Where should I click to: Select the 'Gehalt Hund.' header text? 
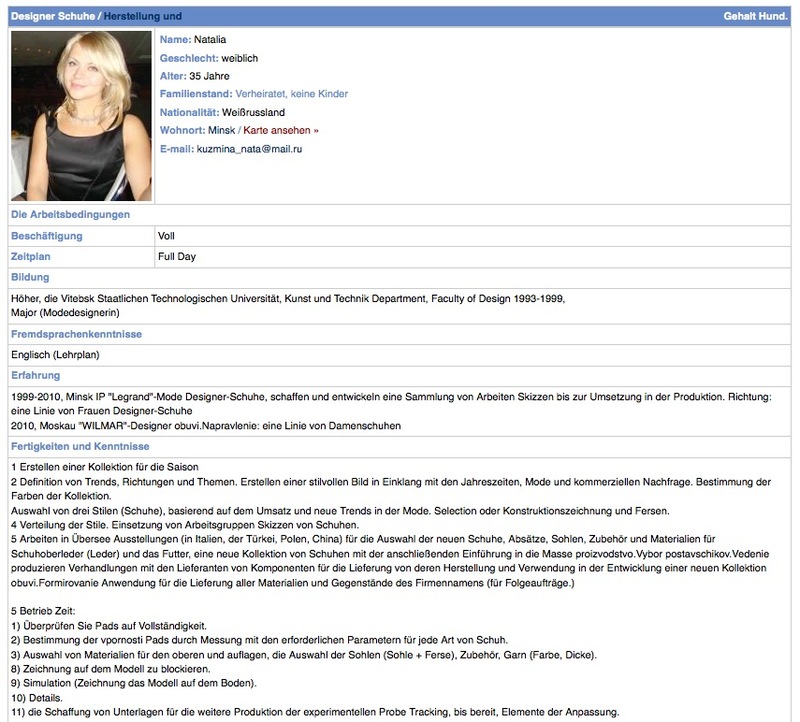click(x=755, y=16)
